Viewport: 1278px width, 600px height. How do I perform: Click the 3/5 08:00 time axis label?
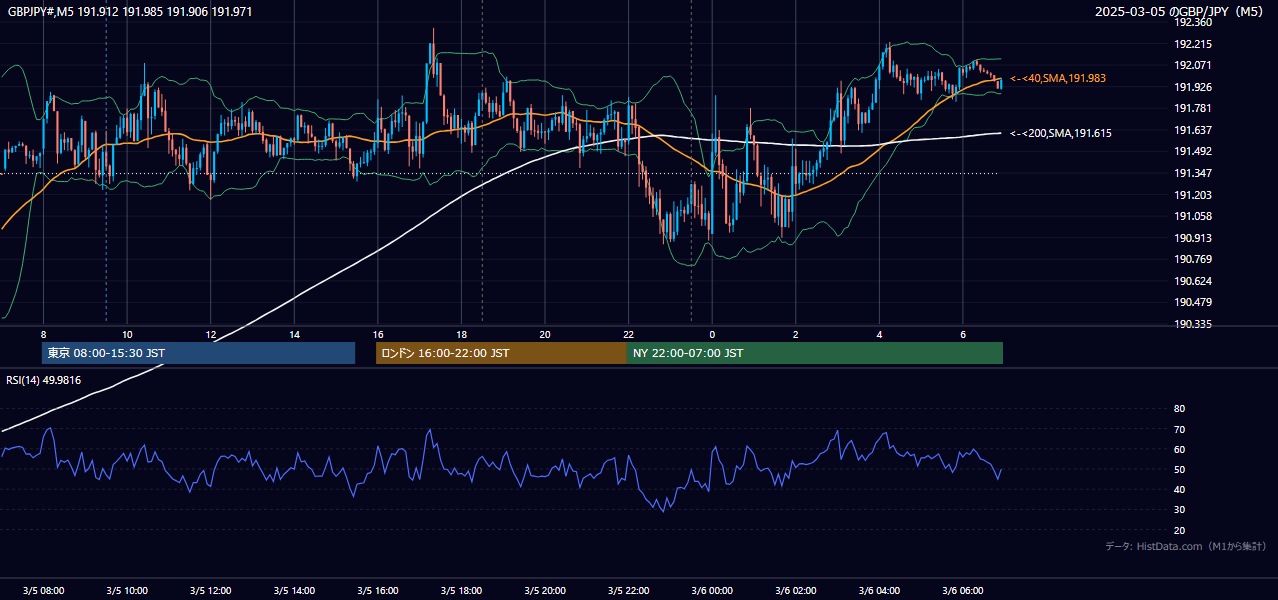point(43,591)
